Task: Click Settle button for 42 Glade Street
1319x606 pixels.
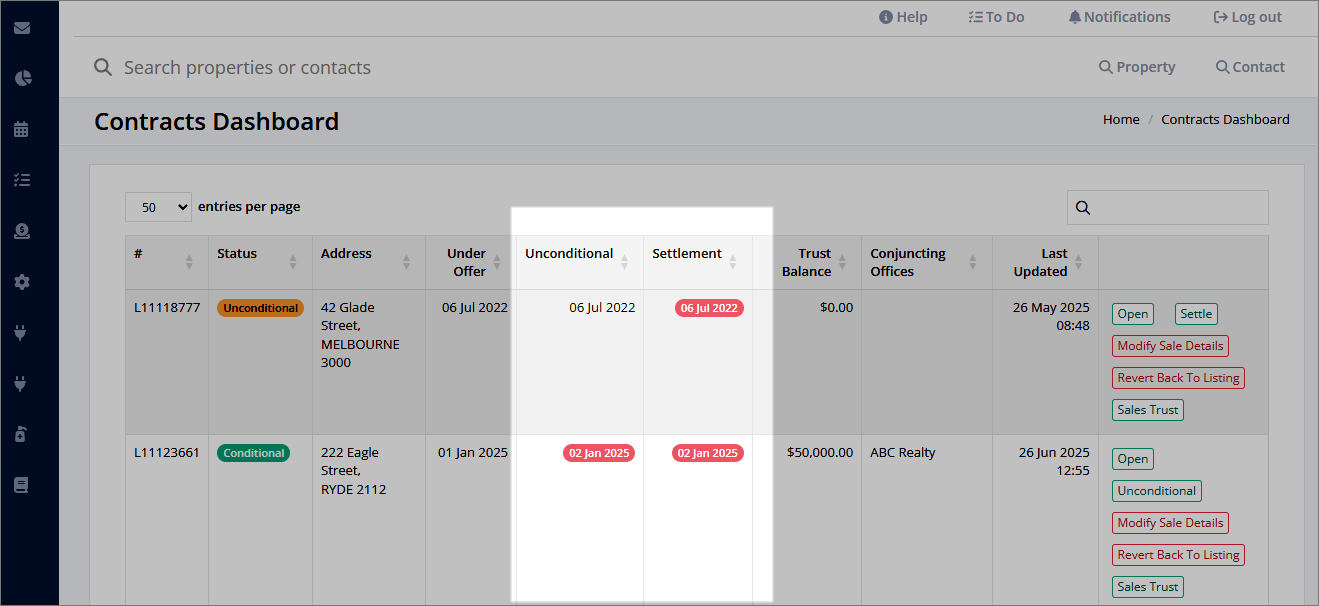Action: (1196, 314)
